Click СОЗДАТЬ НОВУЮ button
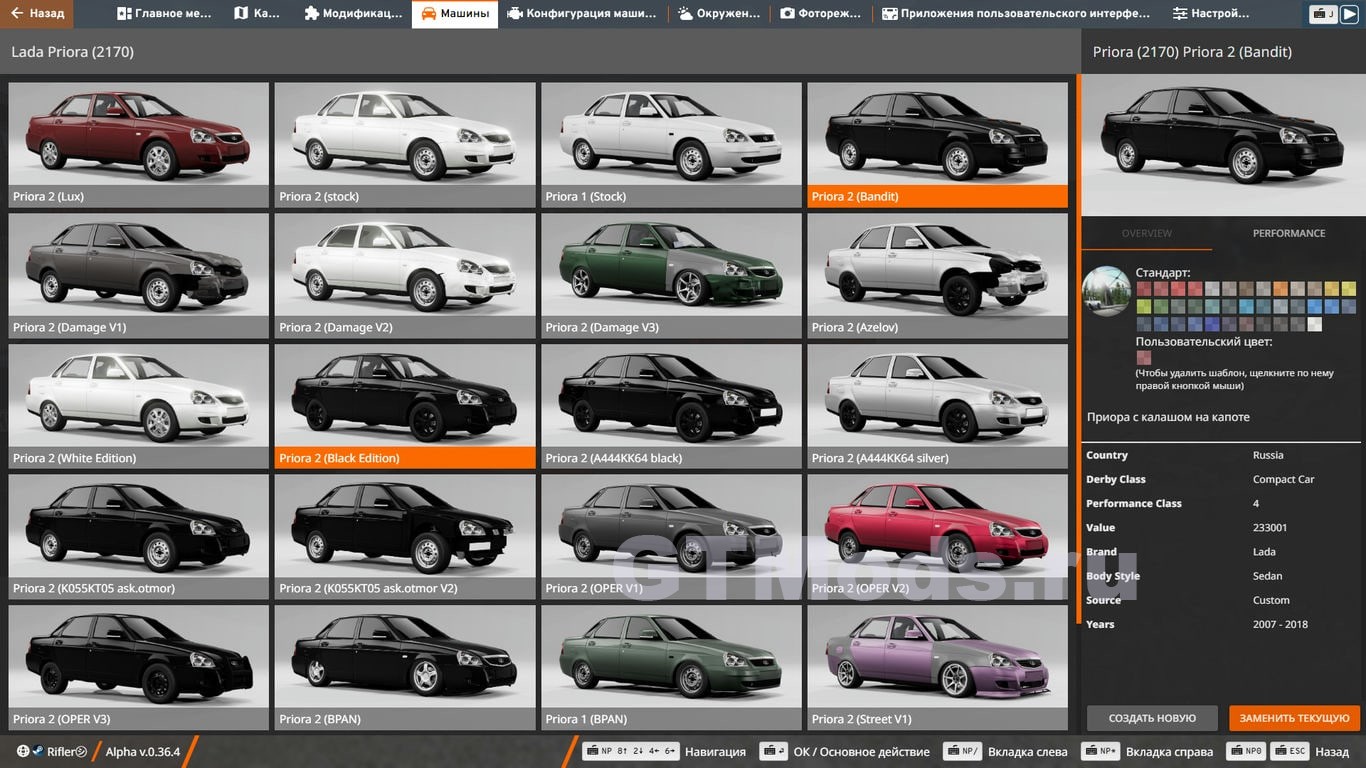Image resolution: width=1366 pixels, height=768 pixels. [x=1152, y=718]
